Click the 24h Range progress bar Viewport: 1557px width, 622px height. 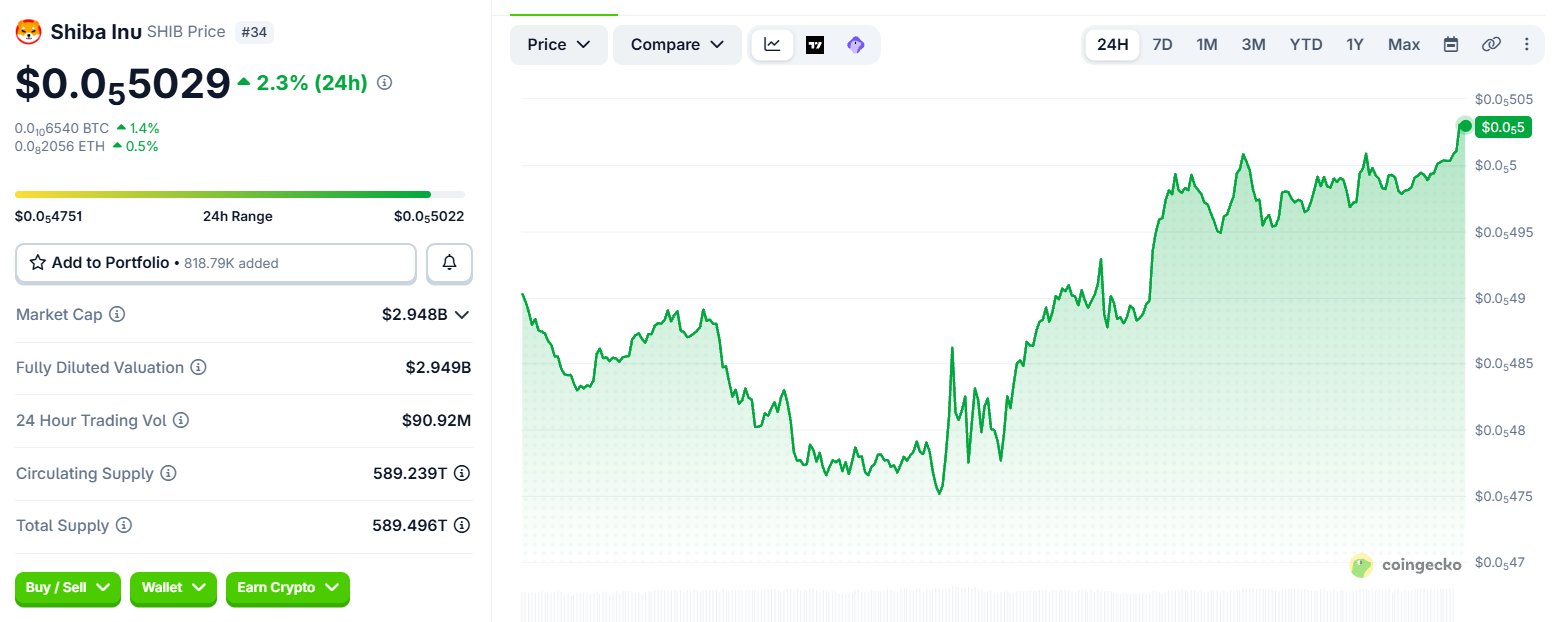point(240,194)
